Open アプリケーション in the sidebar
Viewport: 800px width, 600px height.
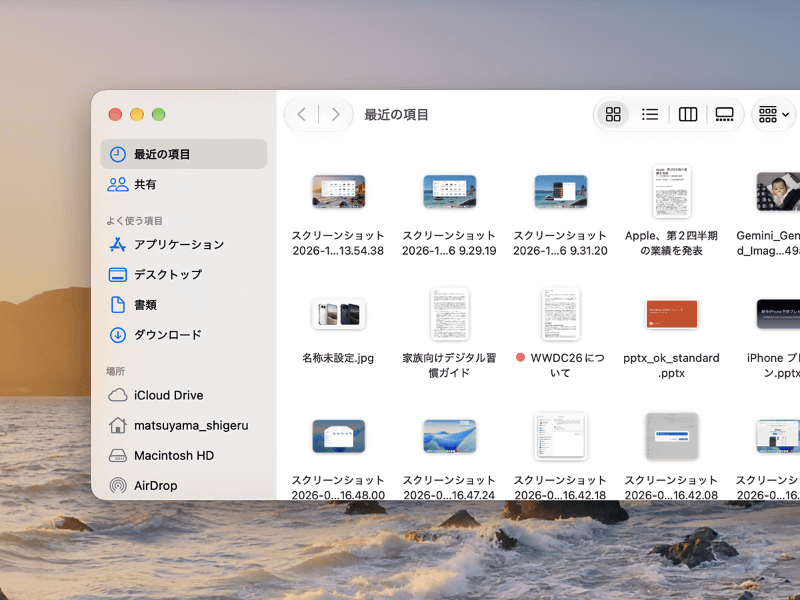(x=184, y=244)
